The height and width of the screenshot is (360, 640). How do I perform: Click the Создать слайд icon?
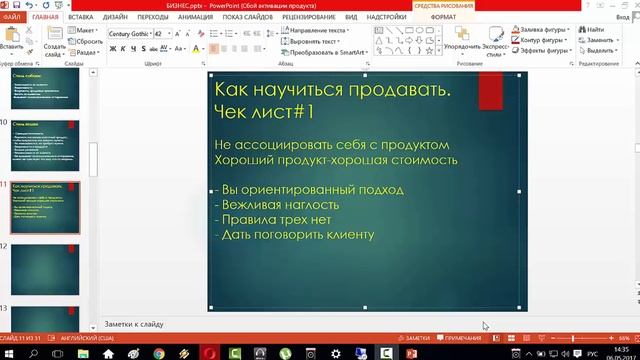click(x=54, y=34)
